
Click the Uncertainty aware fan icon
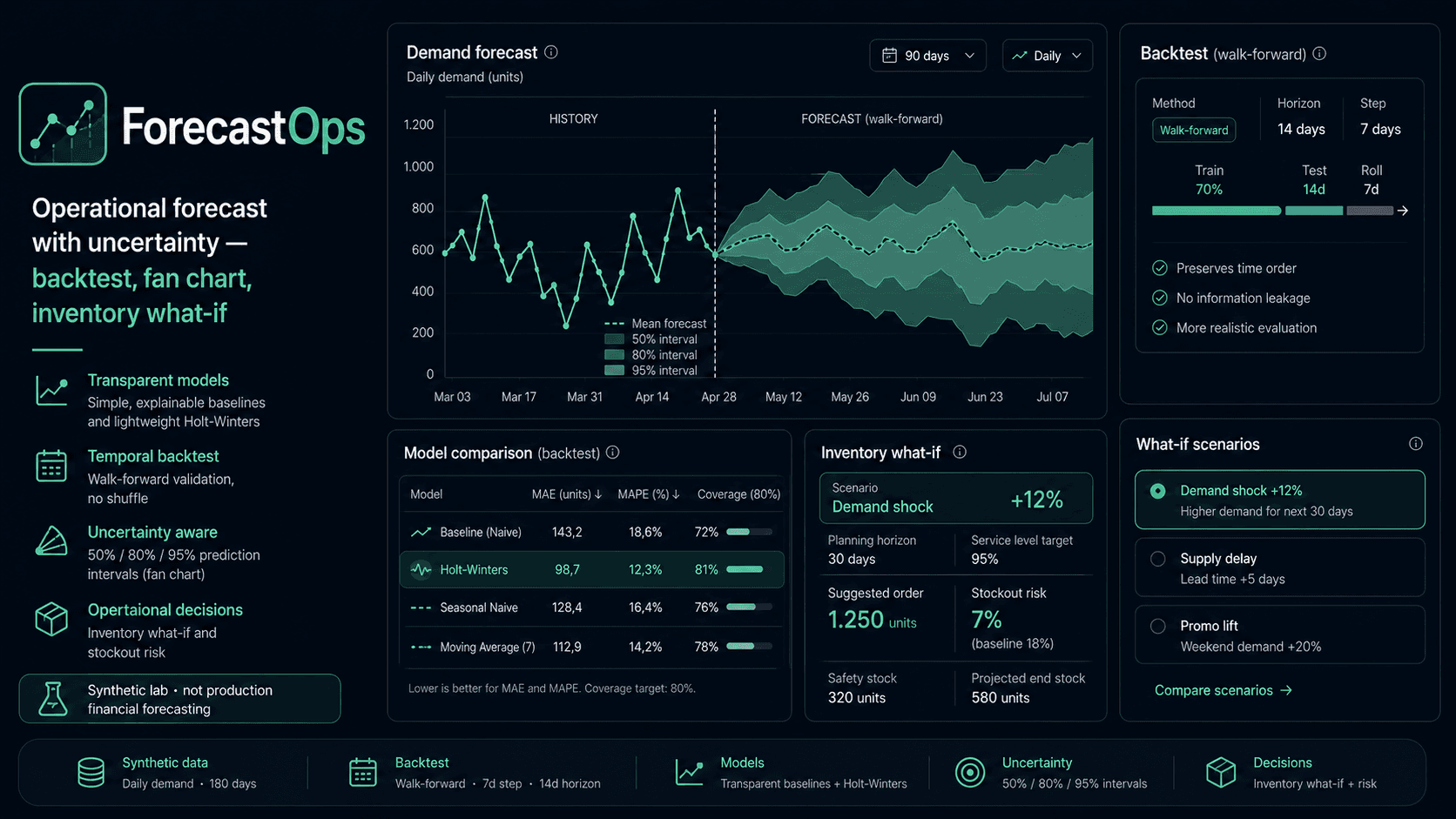pos(51,540)
